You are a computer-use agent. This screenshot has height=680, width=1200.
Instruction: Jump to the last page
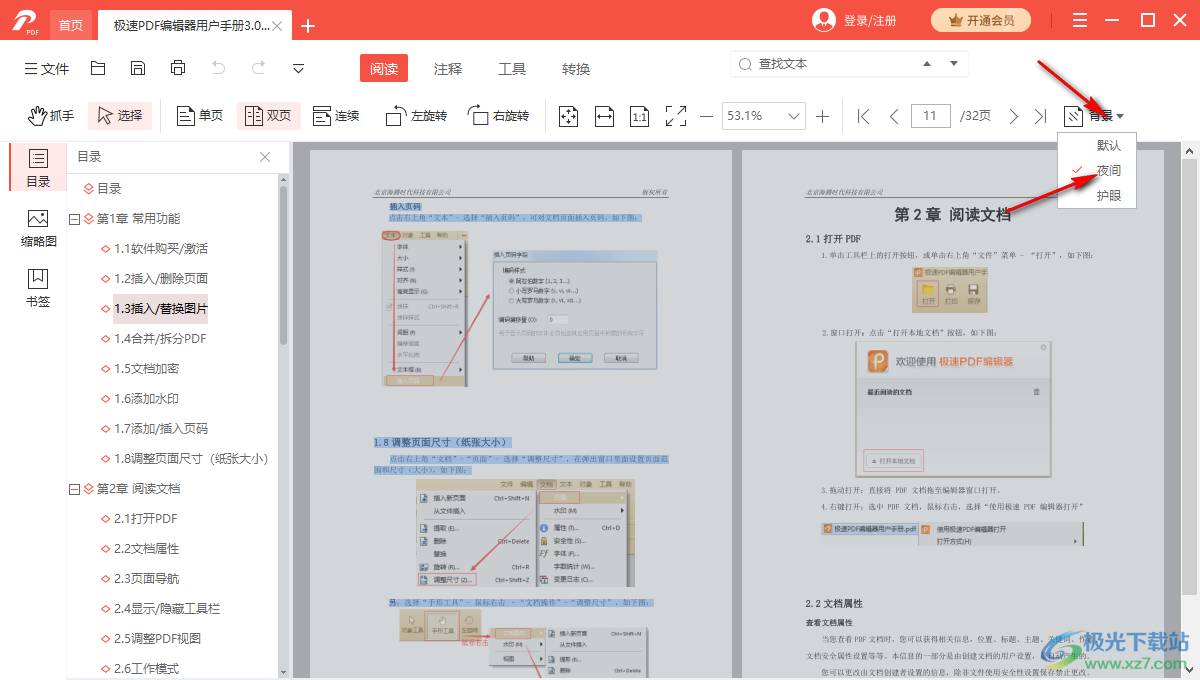pyautogui.click(x=1041, y=116)
